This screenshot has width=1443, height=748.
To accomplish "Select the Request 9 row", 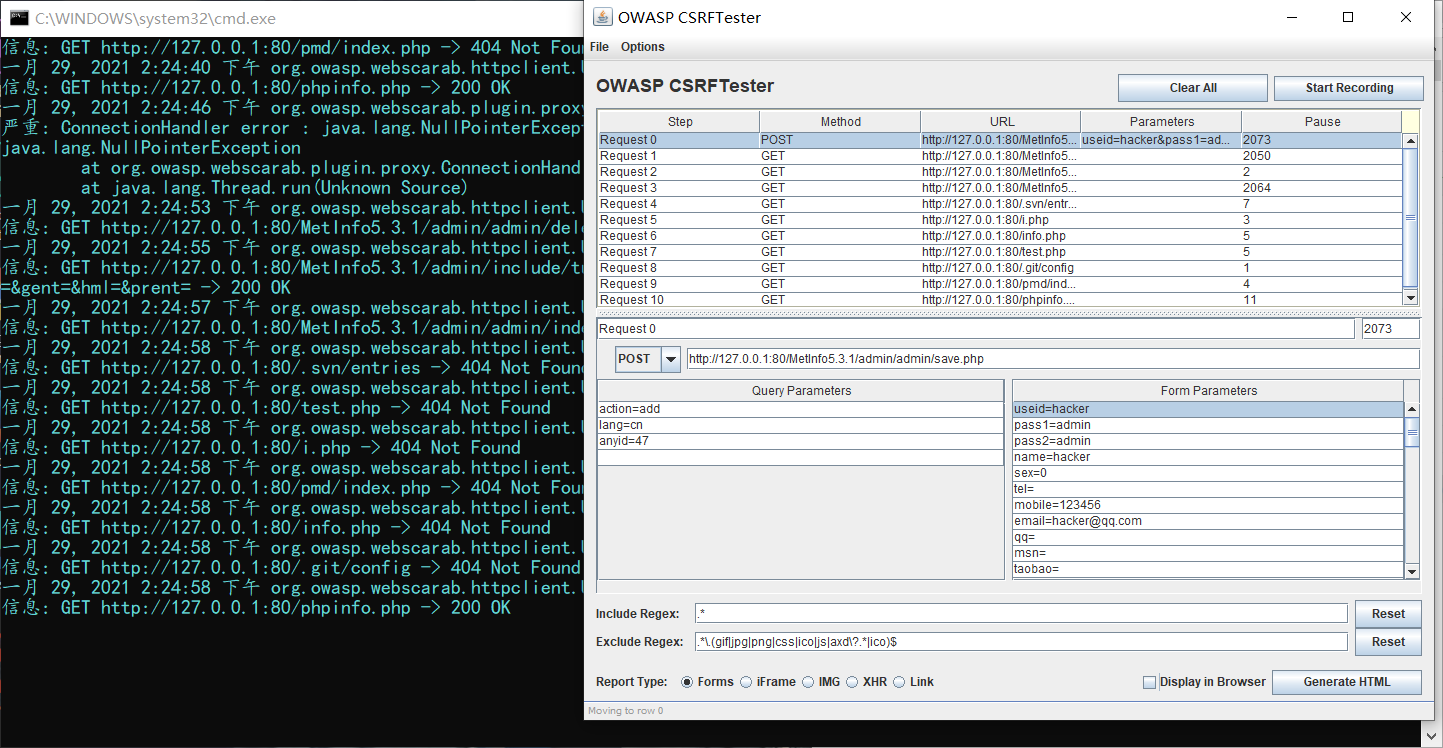I will 1000,284.
